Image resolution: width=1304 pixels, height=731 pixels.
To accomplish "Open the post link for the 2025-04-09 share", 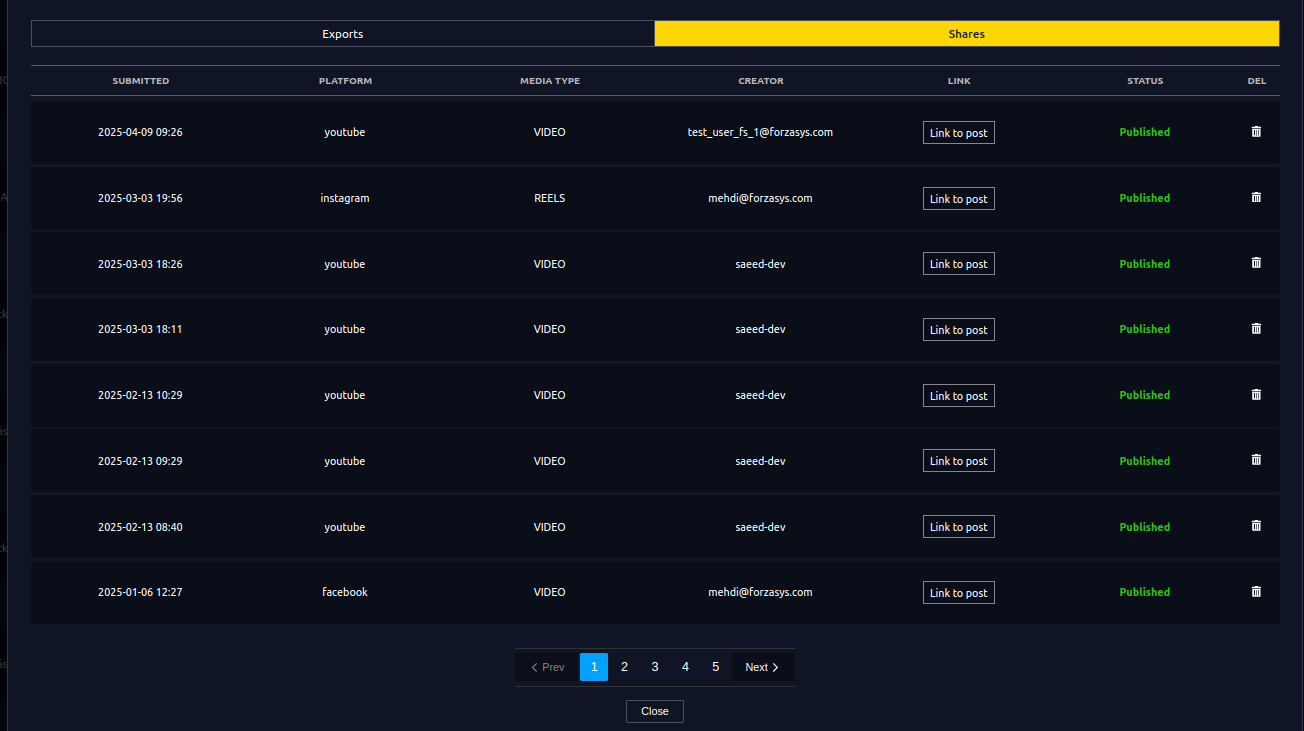I will click(x=958, y=132).
